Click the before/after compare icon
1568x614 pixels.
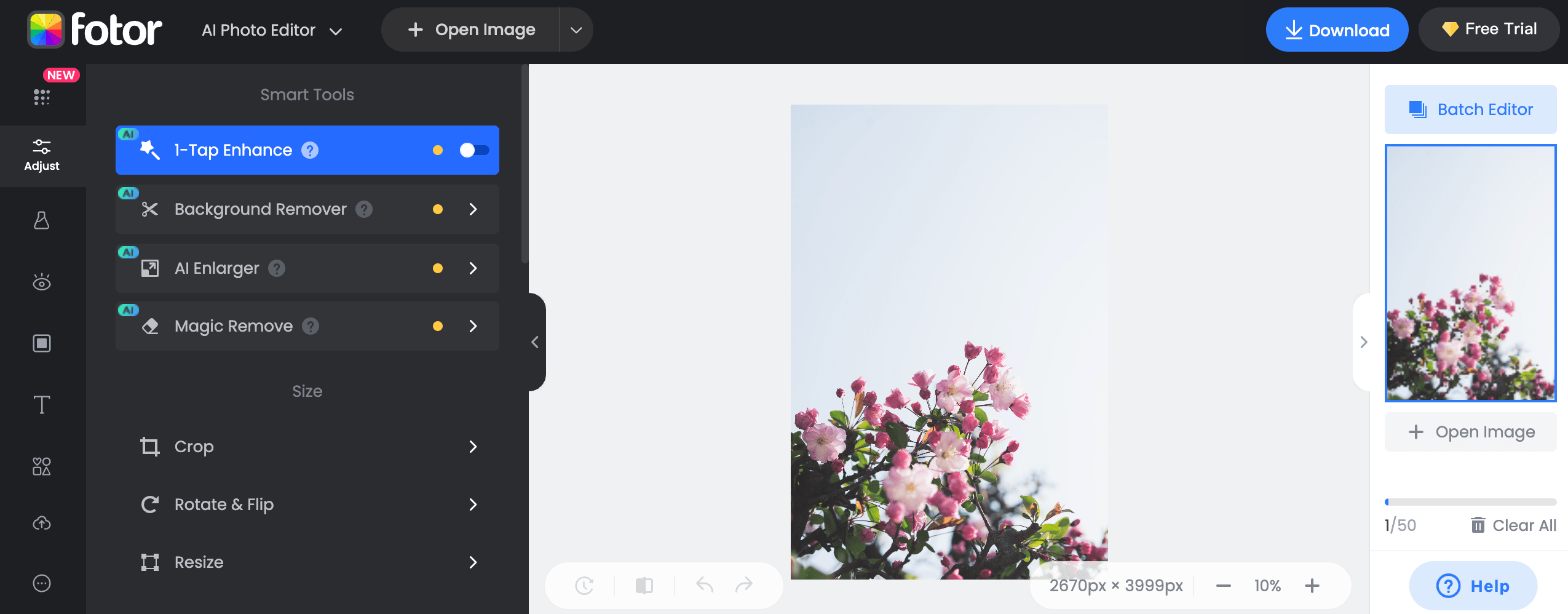point(644,585)
